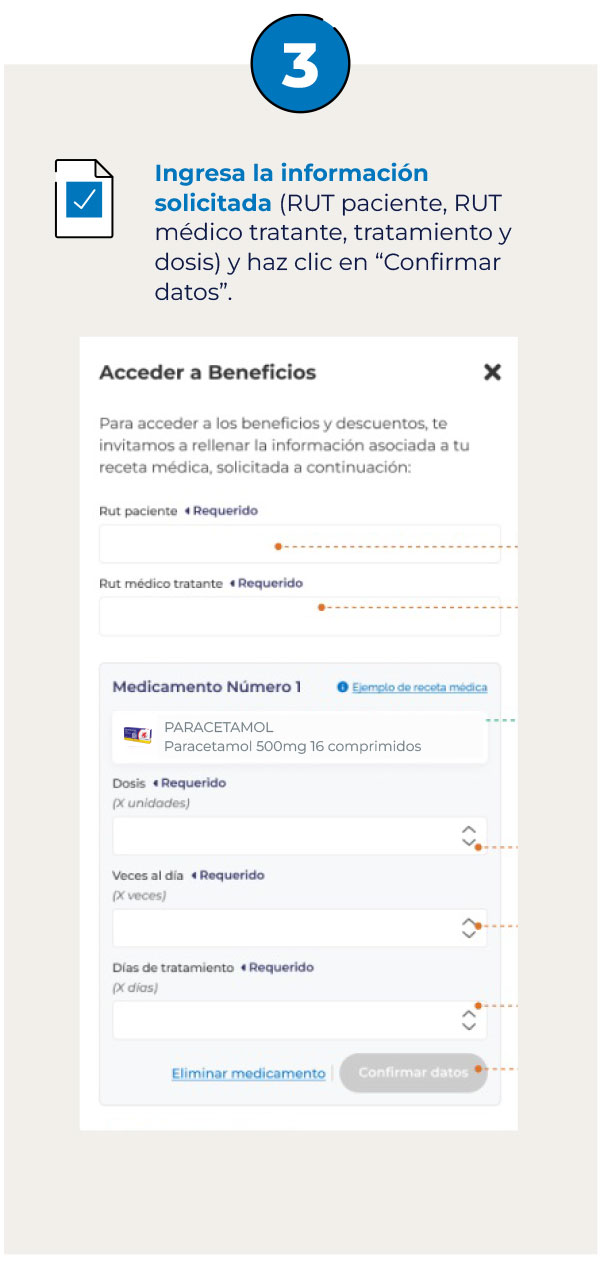600x1267 pixels.
Task: Increment Veces al día using up chevron
Action: 468,921
